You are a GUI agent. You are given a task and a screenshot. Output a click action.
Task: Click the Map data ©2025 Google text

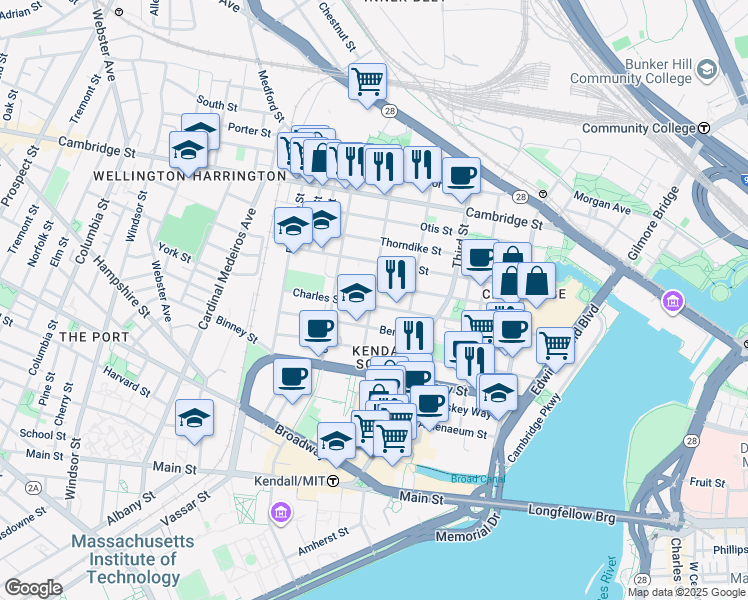pyautogui.click(x=687, y=593)
